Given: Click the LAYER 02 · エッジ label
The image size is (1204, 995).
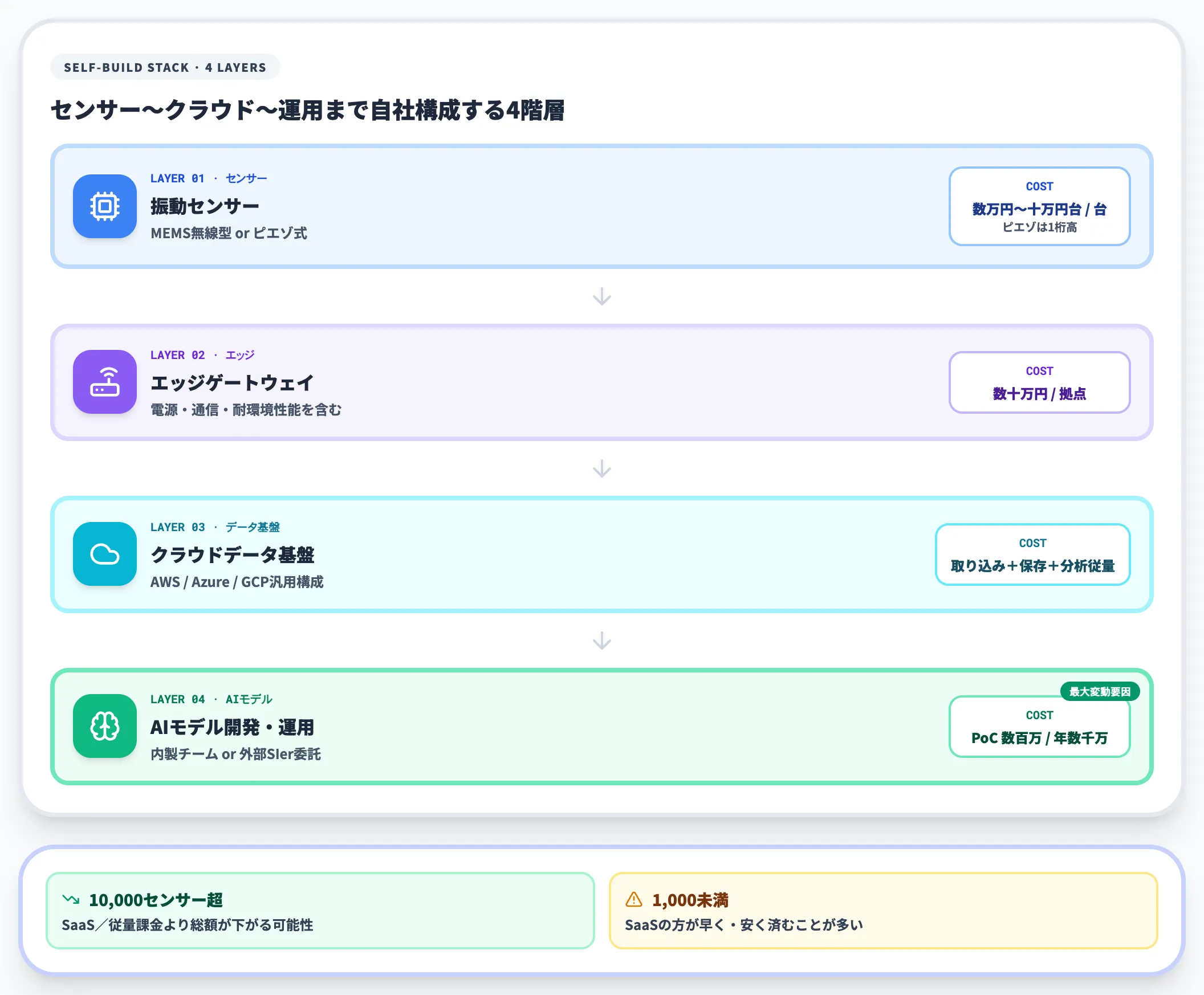Looking at the screenshot, I should tap(202, 355).
